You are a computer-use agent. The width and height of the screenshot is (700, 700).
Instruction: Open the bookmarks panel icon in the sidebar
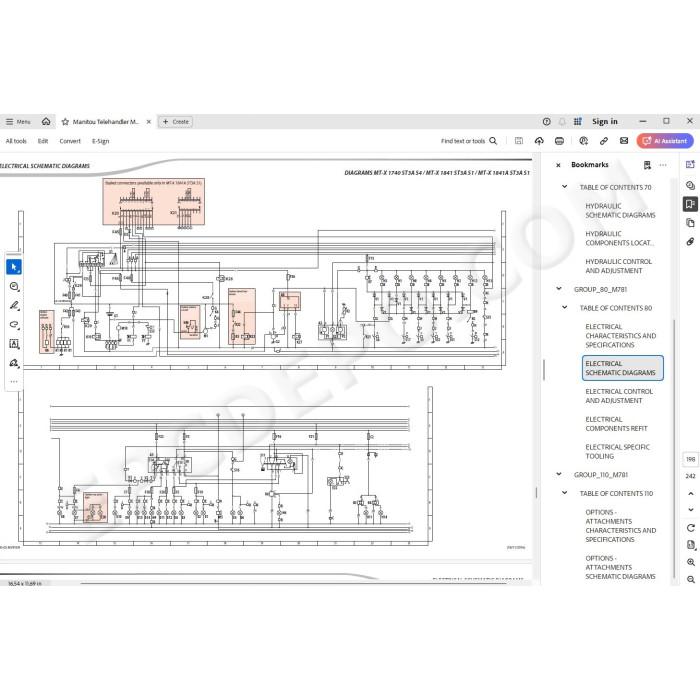(690, 204)
